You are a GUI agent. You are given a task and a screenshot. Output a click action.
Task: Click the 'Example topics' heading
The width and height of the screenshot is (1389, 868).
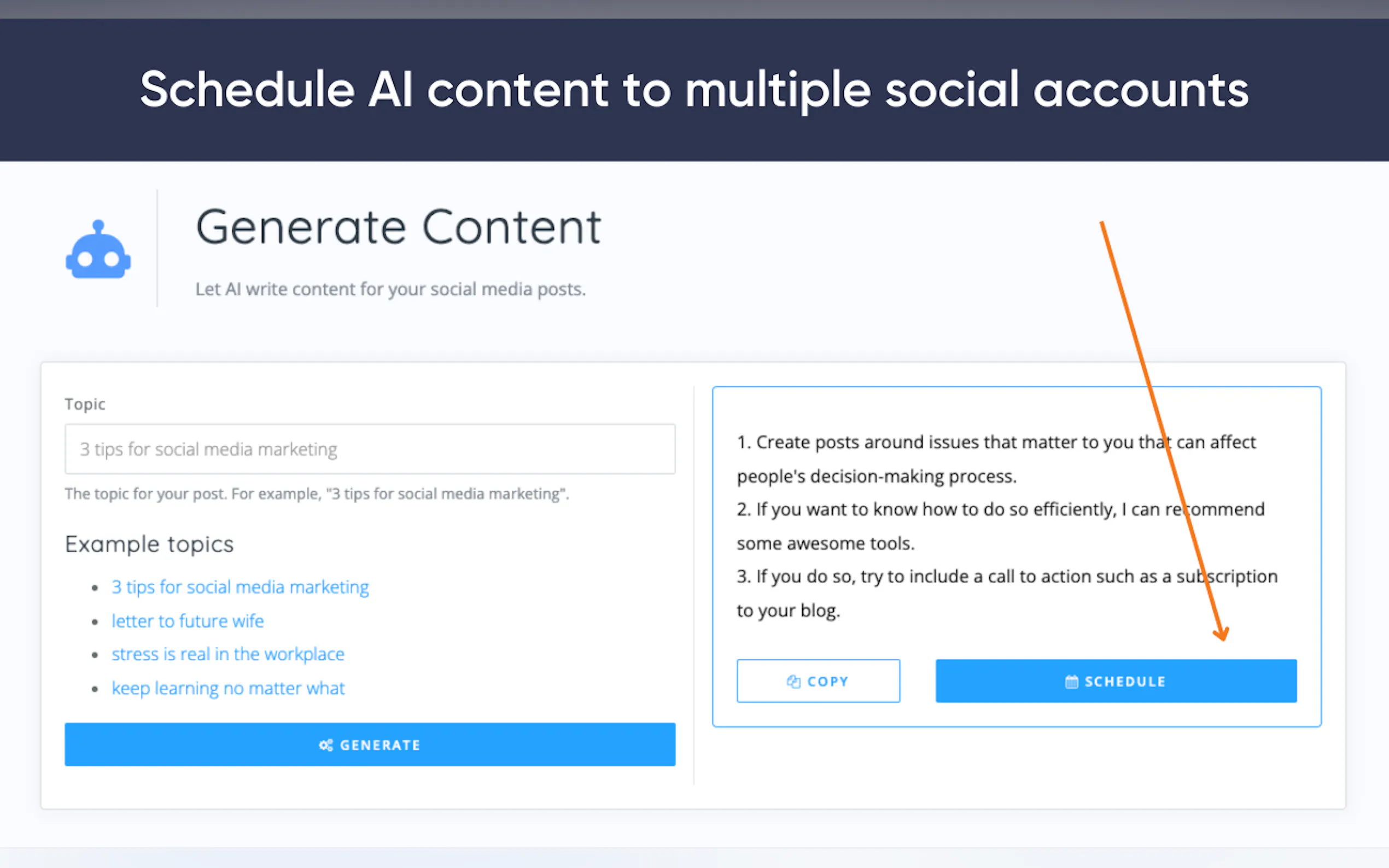pyautogui.click(x=149, y=544)
